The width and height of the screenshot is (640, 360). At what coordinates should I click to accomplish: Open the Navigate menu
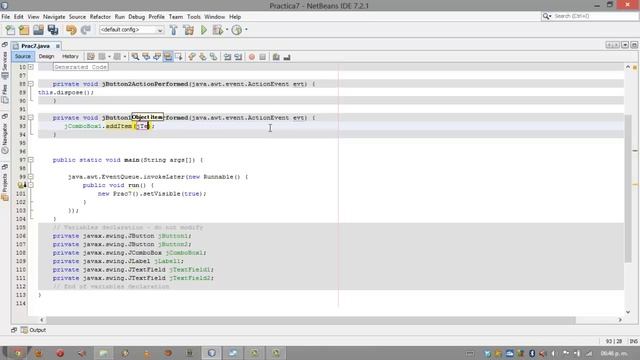click(x=54, y=17)
